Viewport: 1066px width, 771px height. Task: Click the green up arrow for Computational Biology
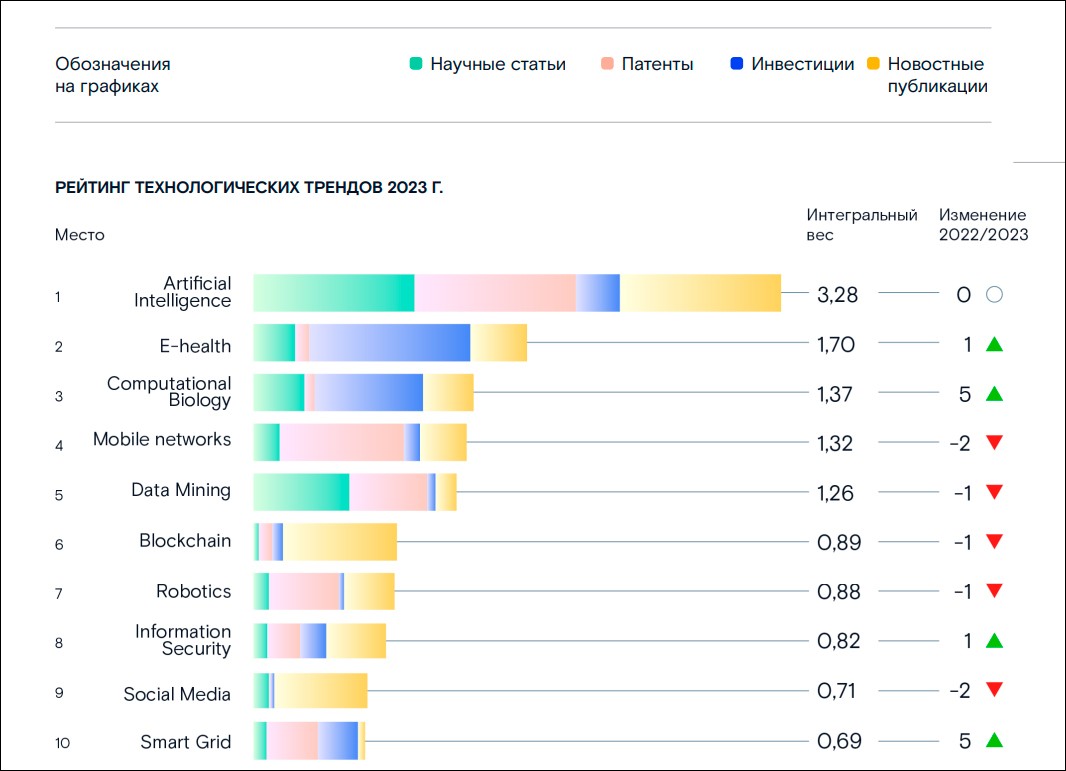pyautogui.click(x=995, y=394)
